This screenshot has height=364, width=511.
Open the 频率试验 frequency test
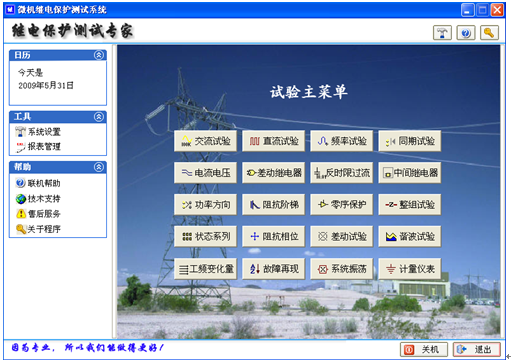[x=342, y=141]
